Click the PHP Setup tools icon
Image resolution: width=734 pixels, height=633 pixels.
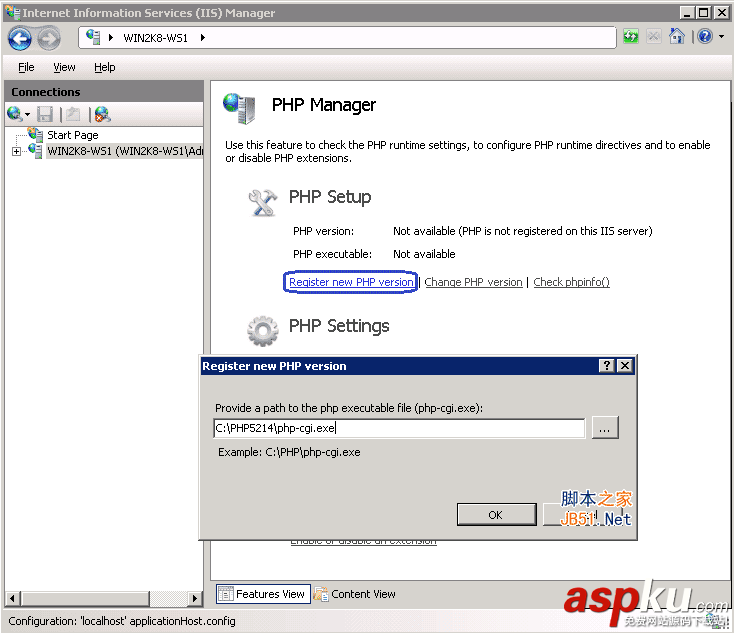coord(263,202)
